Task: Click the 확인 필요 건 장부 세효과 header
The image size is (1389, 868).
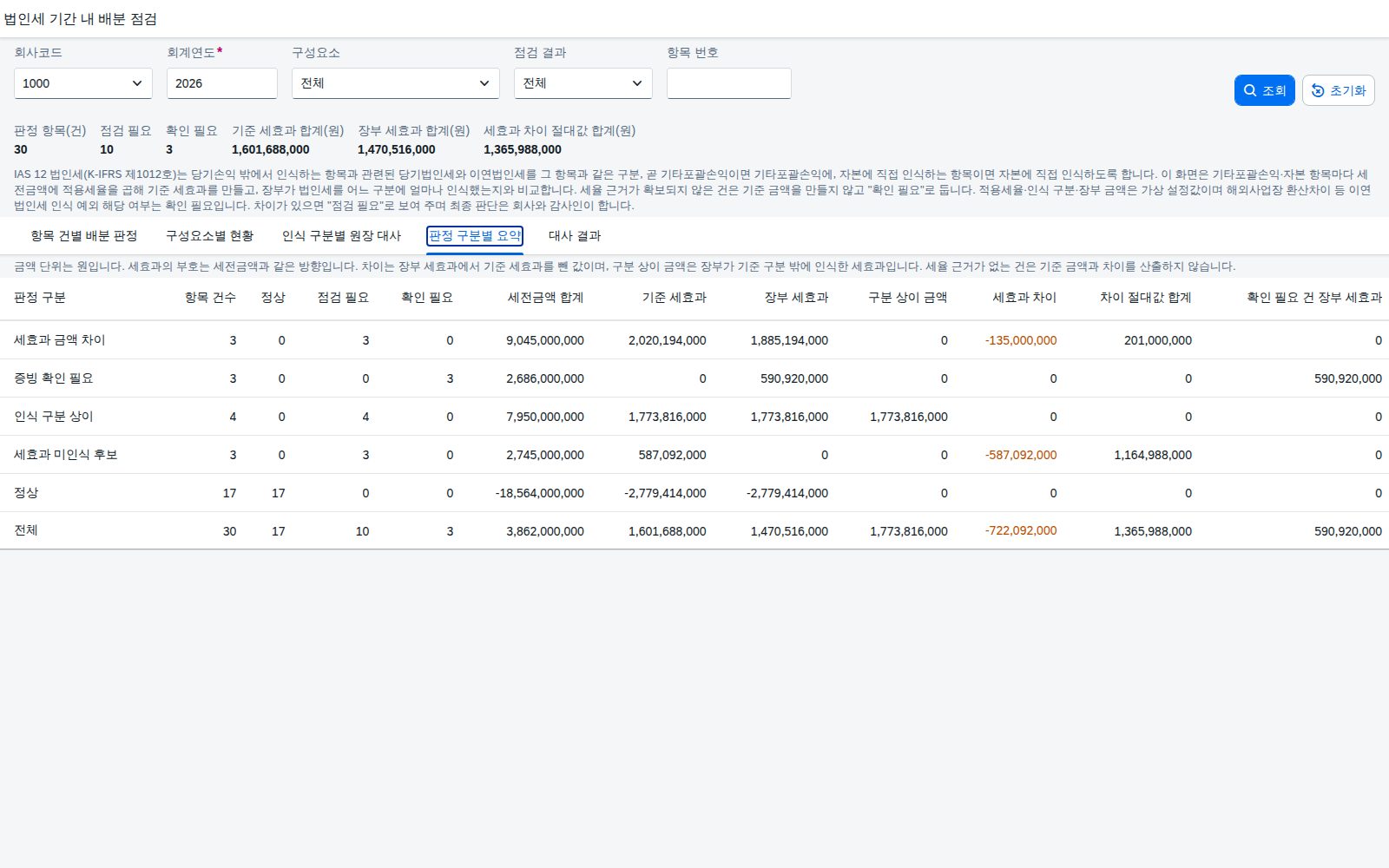Action: (x=1314, y=298)
